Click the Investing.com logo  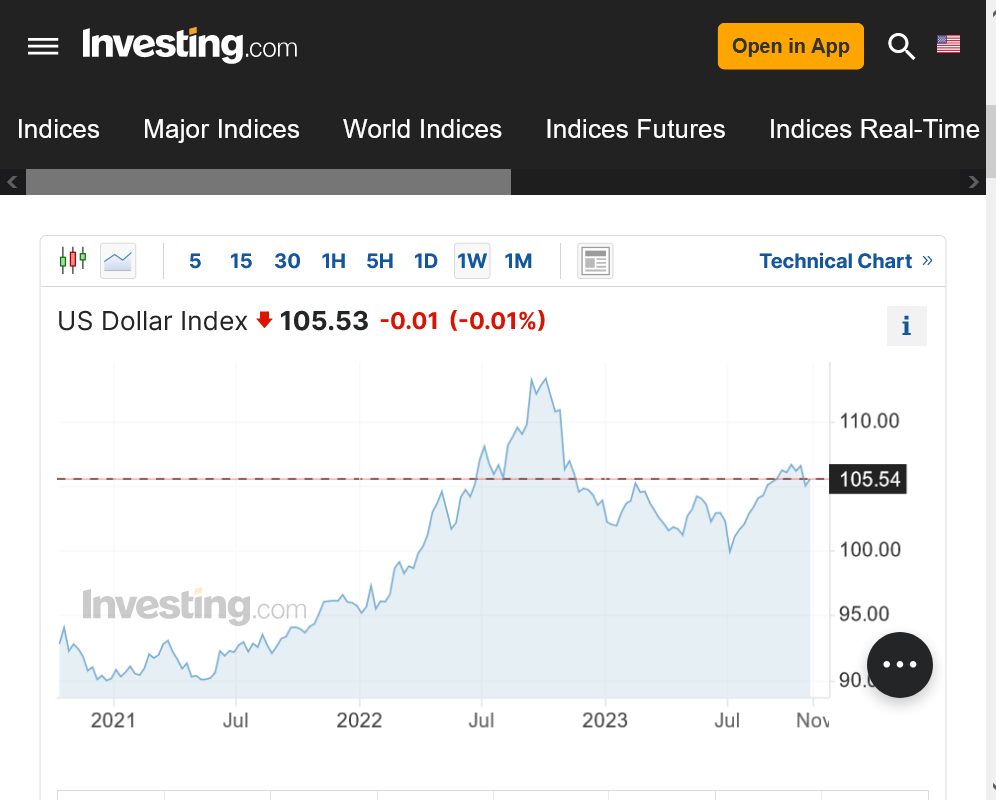tap(189, 46)
